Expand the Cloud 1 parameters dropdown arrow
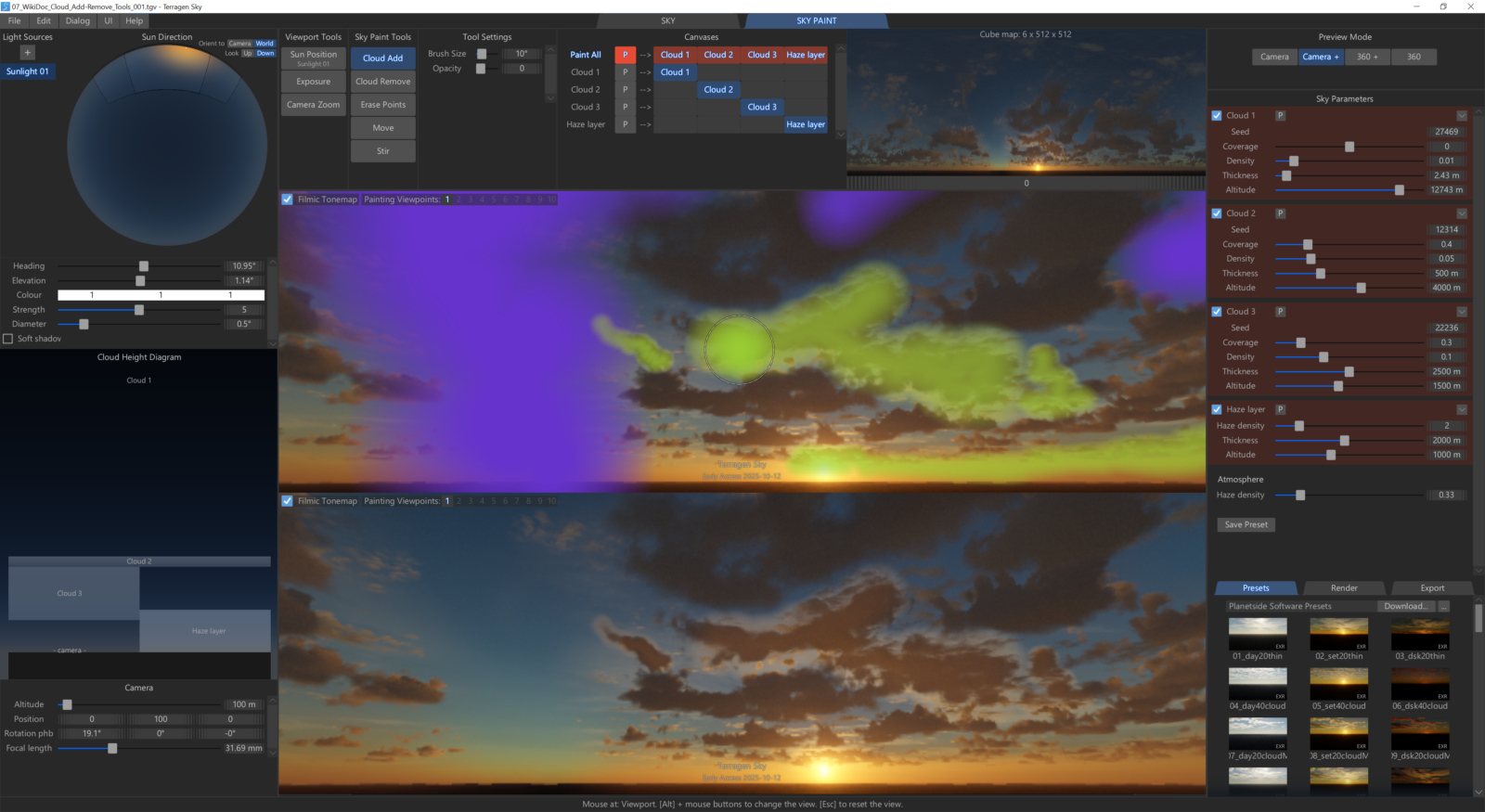Screen dimensions: 1485x812 pos(1462,116)
